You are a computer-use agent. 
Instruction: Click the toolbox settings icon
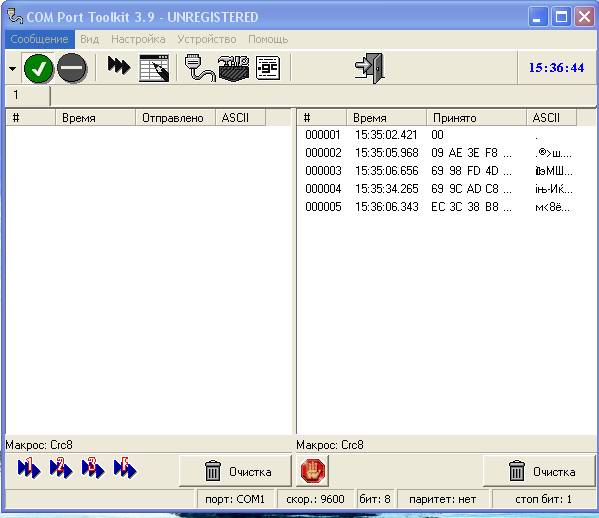[x=233, y=68]
